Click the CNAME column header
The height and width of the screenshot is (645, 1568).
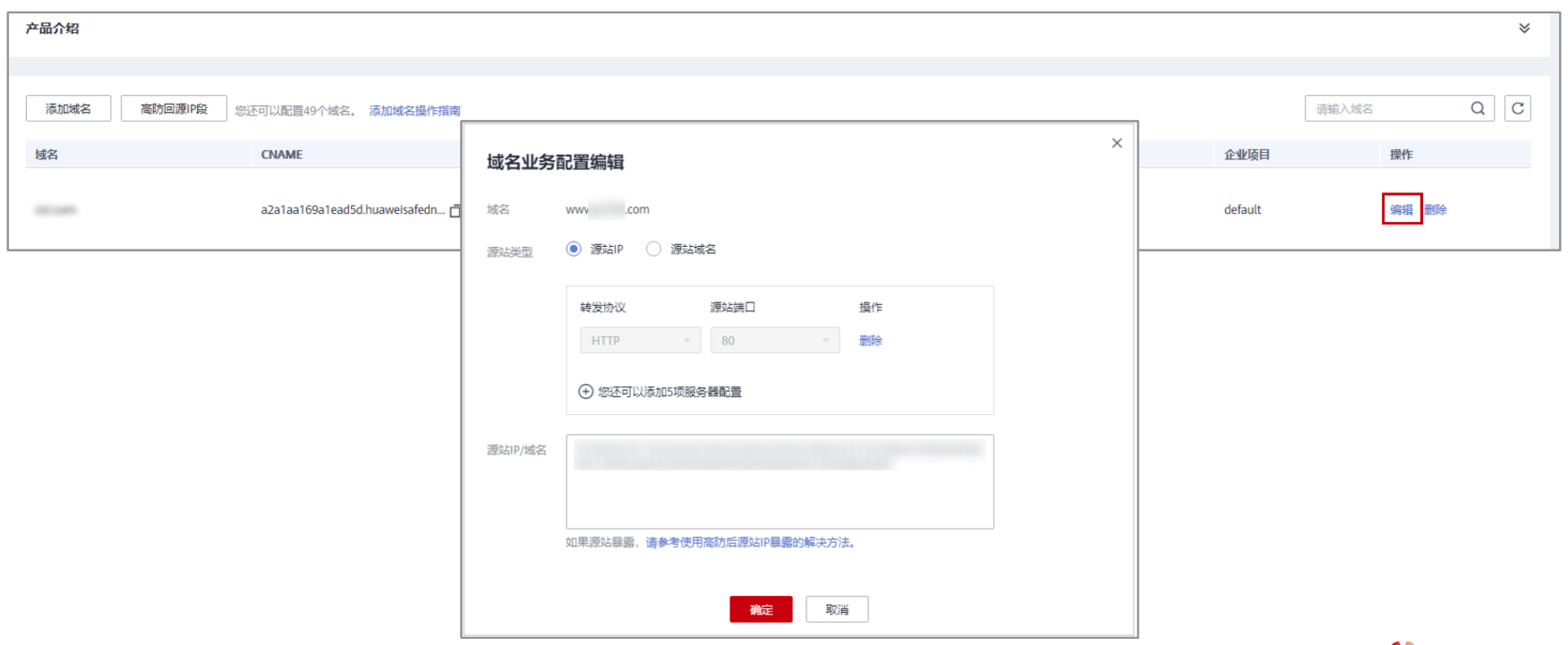pos(282,155)
